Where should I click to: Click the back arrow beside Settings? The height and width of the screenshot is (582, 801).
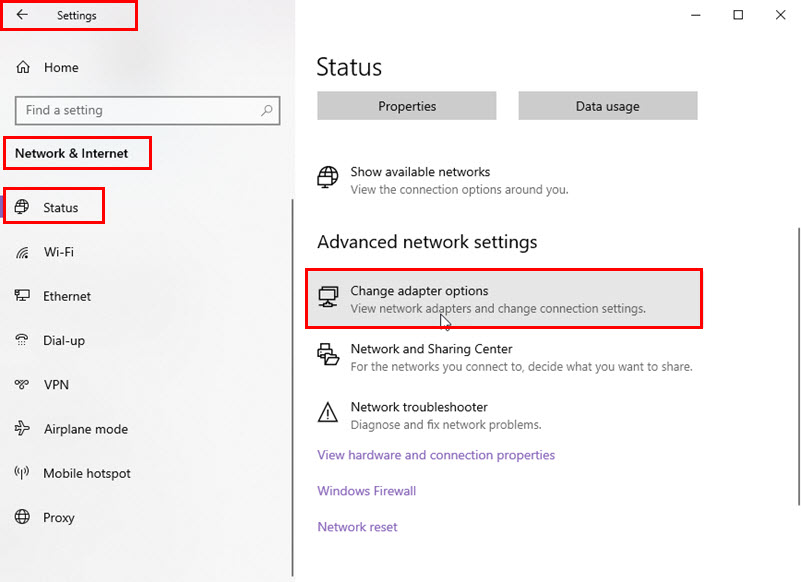point(22,15)
